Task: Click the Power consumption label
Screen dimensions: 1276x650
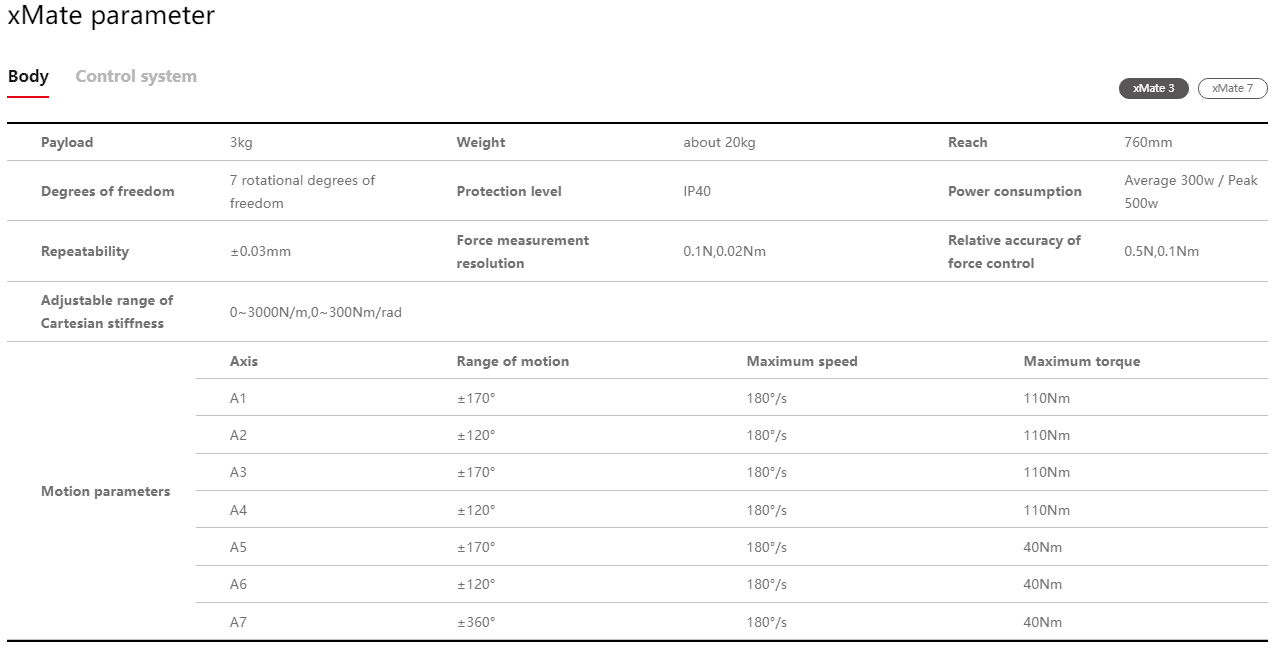Action: coord(1014,191)
